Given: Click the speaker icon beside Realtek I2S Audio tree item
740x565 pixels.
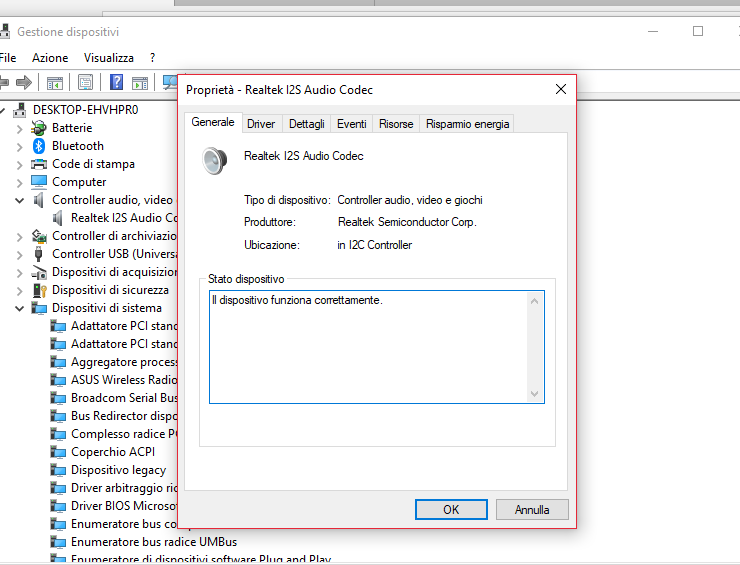Looking at the screenshot, I should 58,218.
